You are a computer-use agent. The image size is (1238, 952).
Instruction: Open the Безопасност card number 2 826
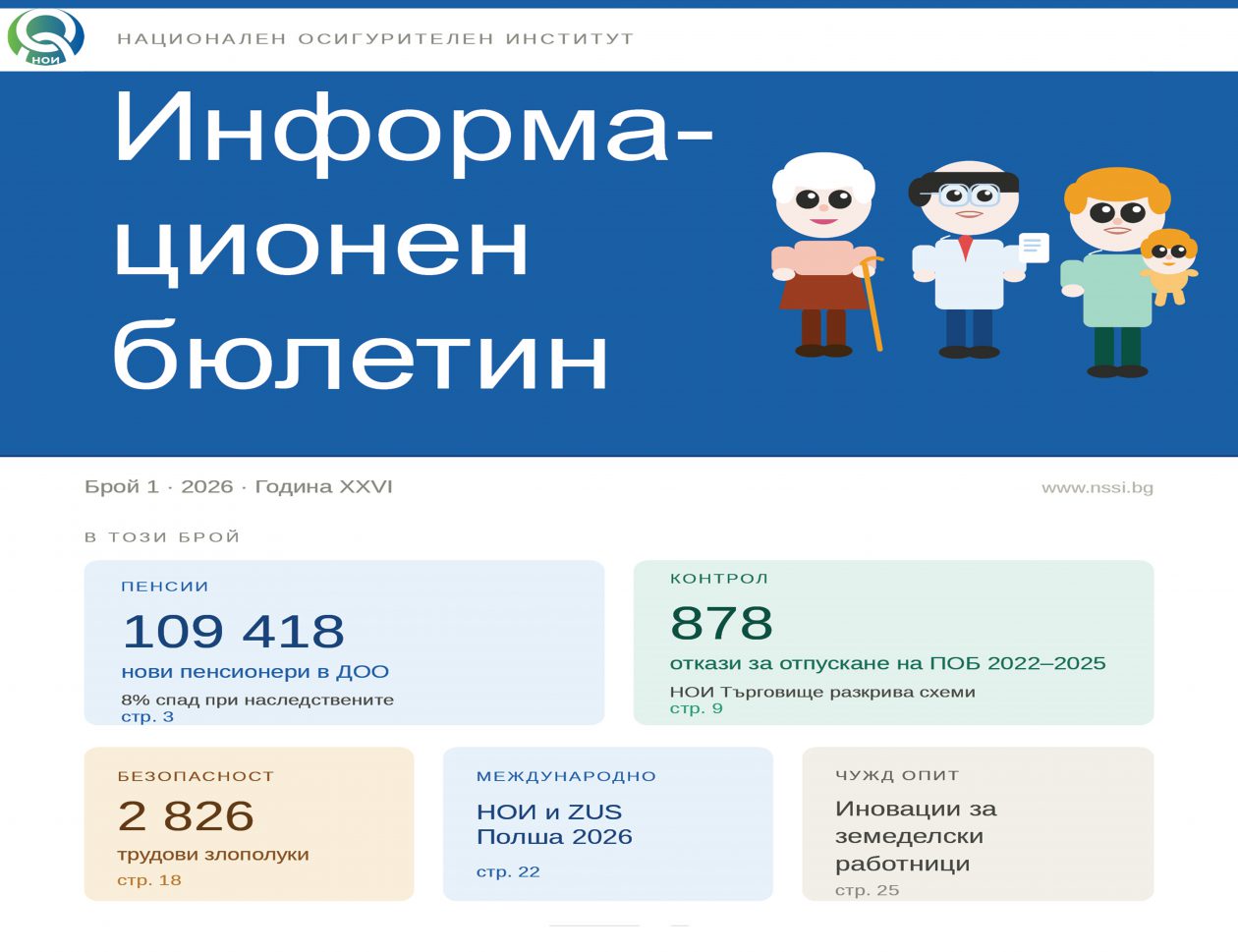click(x=186, y=815)
